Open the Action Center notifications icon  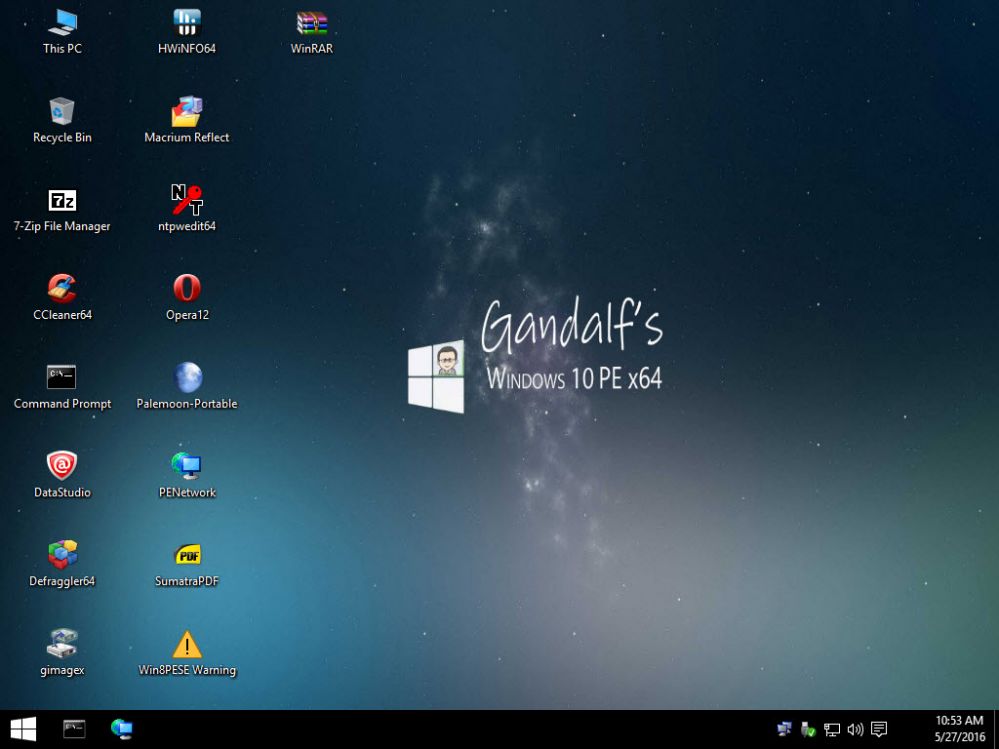click(x=879, y=729)
